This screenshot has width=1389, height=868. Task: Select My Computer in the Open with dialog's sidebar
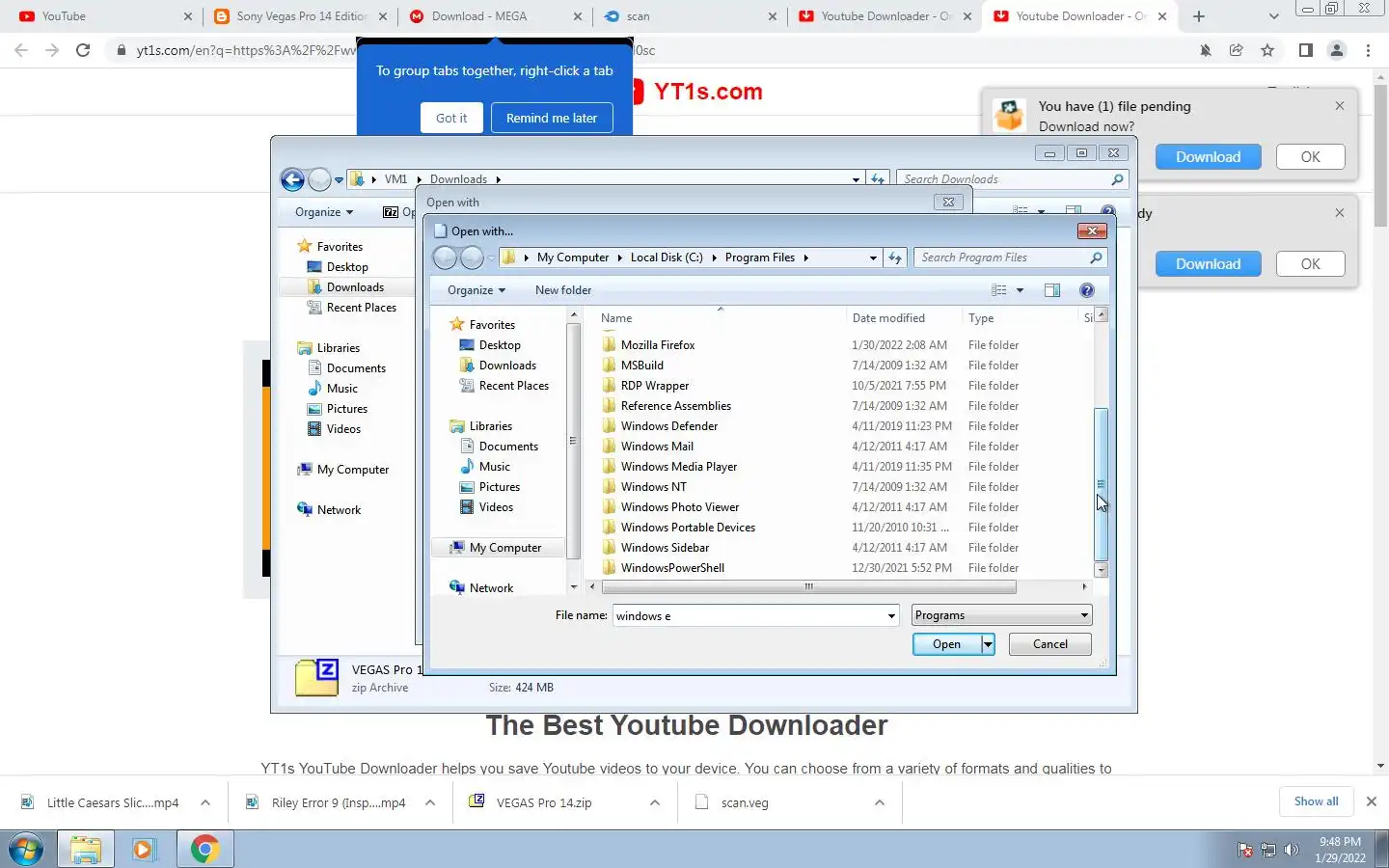(x=505, y=548)
